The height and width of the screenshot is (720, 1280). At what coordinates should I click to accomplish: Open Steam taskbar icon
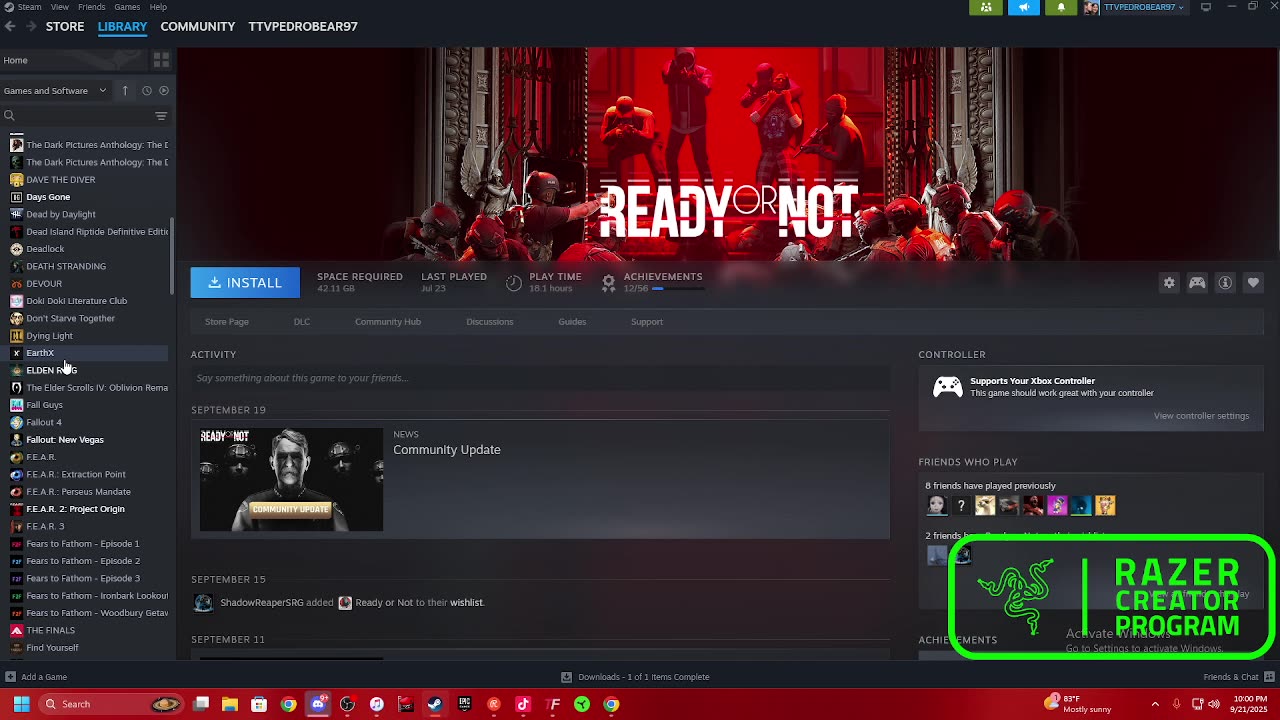pos(435,704)
